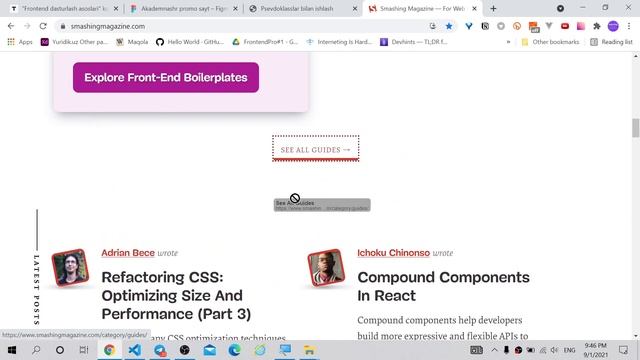The width and height of the screenshot is (640, 360).
Task: Open the red rounded extension icon
Action: pos(565,26)
